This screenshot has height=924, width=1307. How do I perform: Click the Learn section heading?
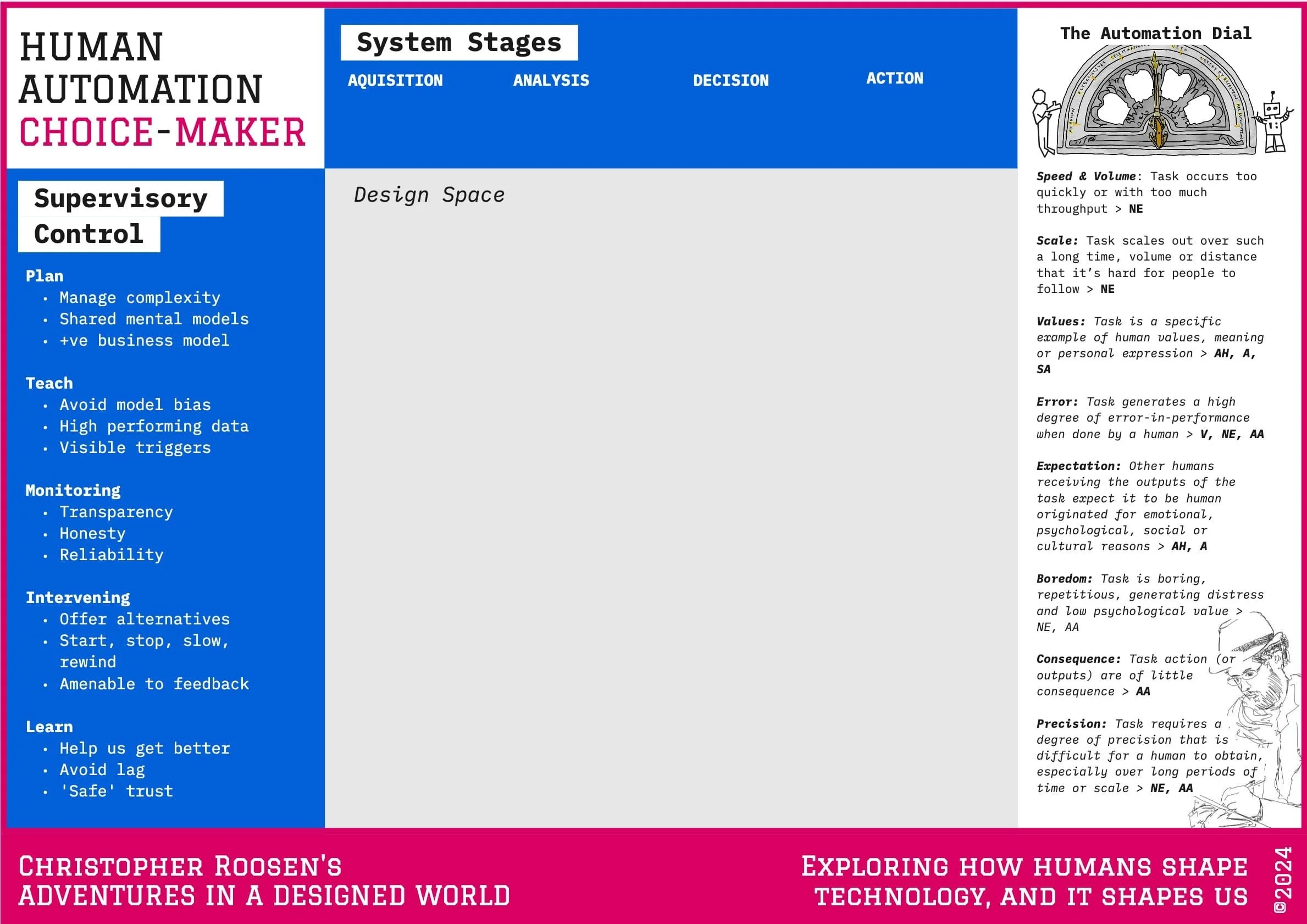click(49, 727)
